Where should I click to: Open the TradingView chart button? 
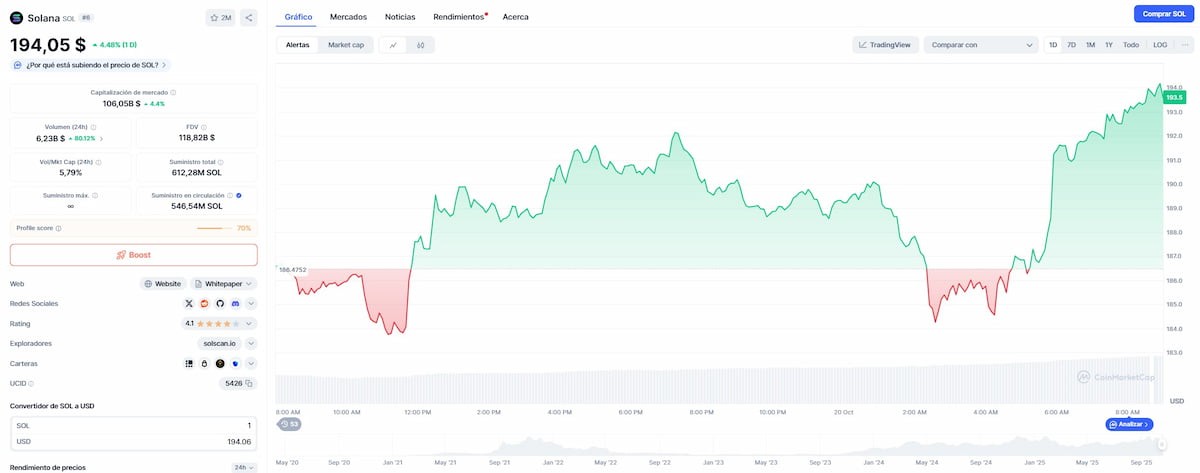coord(885,45)
